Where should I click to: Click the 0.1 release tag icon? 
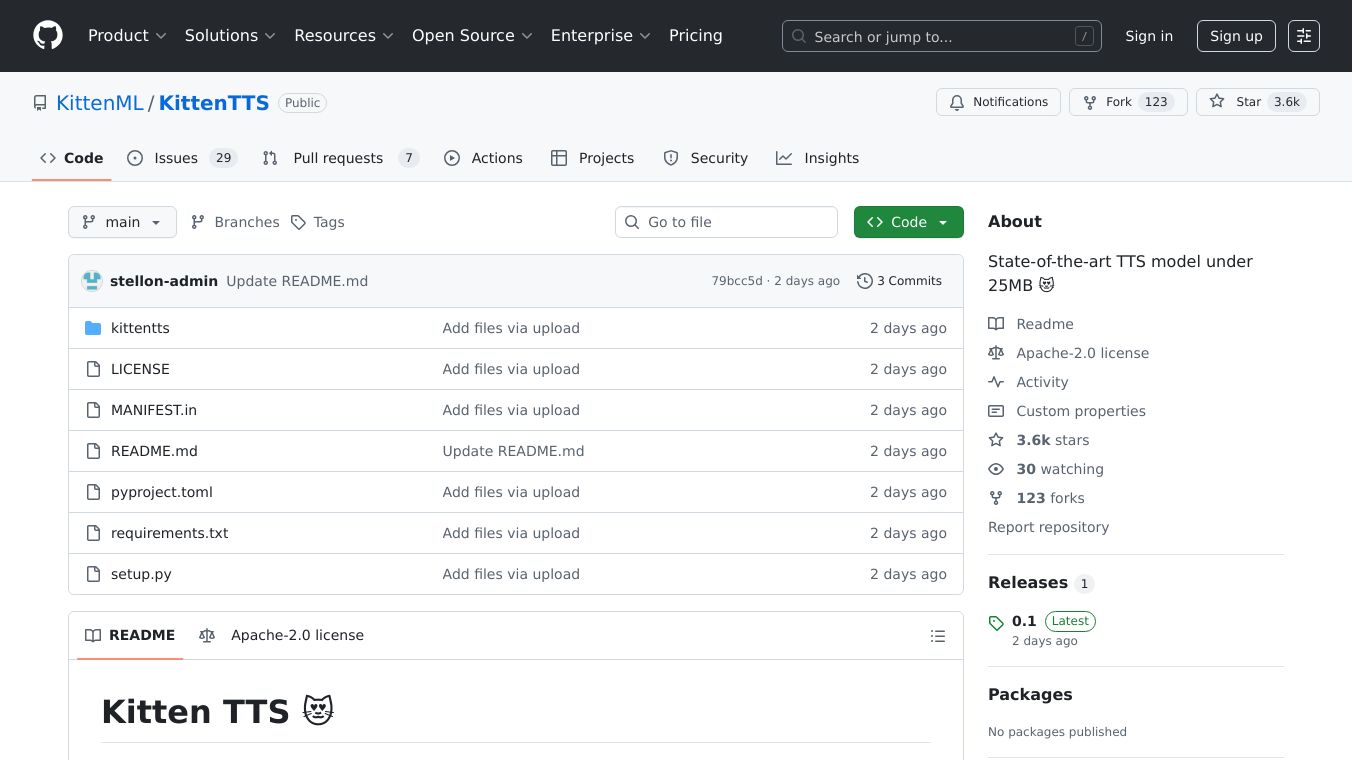coord(996,623)
